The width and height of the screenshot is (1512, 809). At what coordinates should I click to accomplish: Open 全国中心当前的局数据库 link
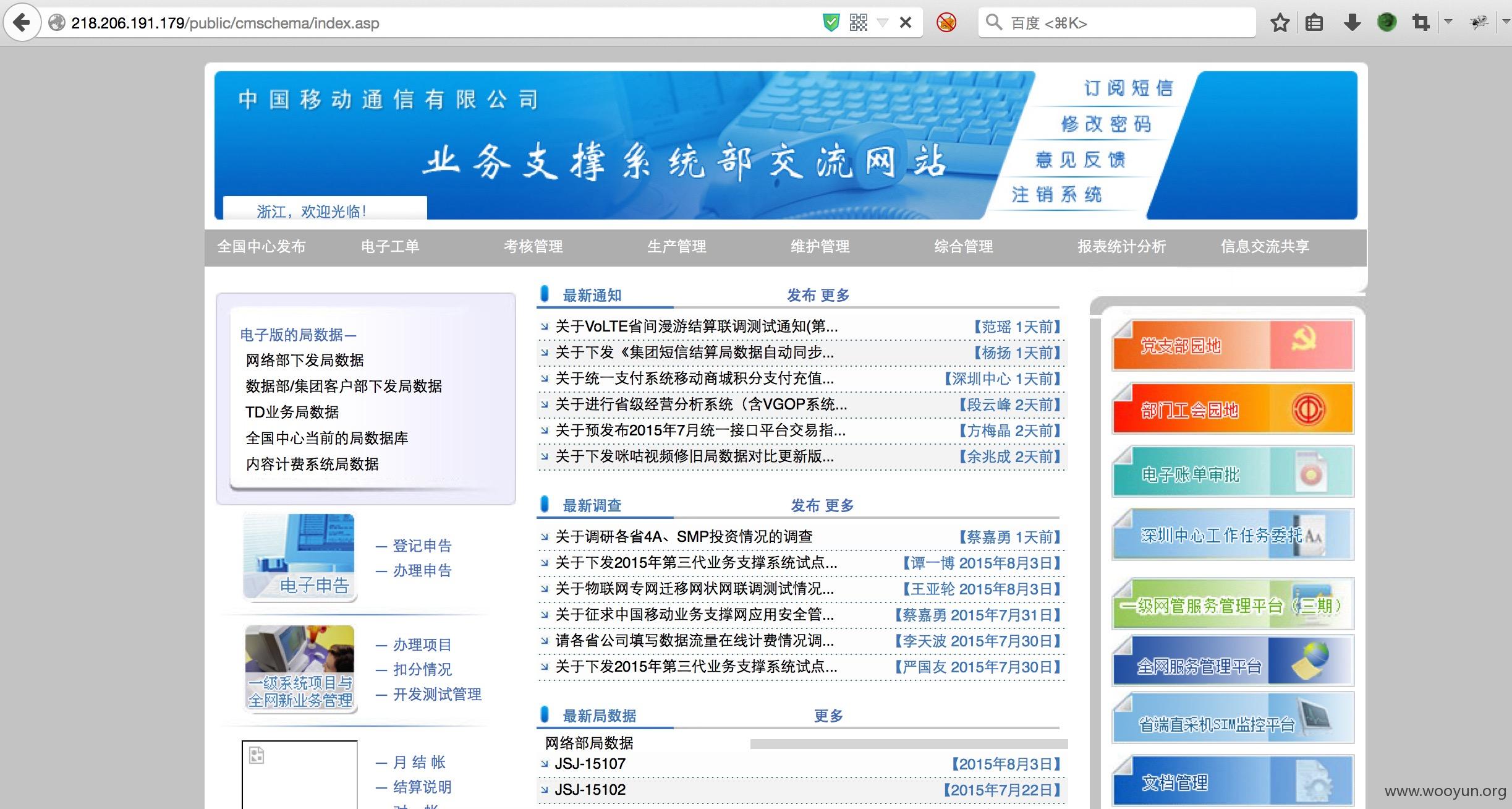coord(327,438)
